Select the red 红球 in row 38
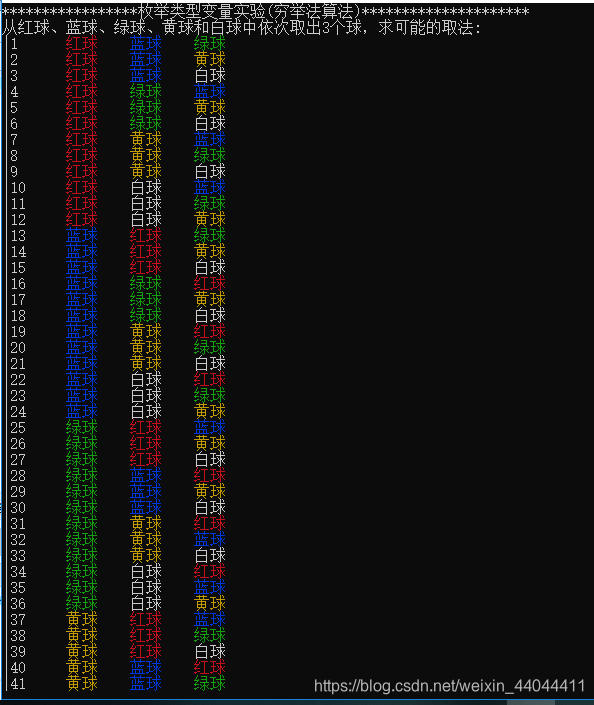 point(146,636)
